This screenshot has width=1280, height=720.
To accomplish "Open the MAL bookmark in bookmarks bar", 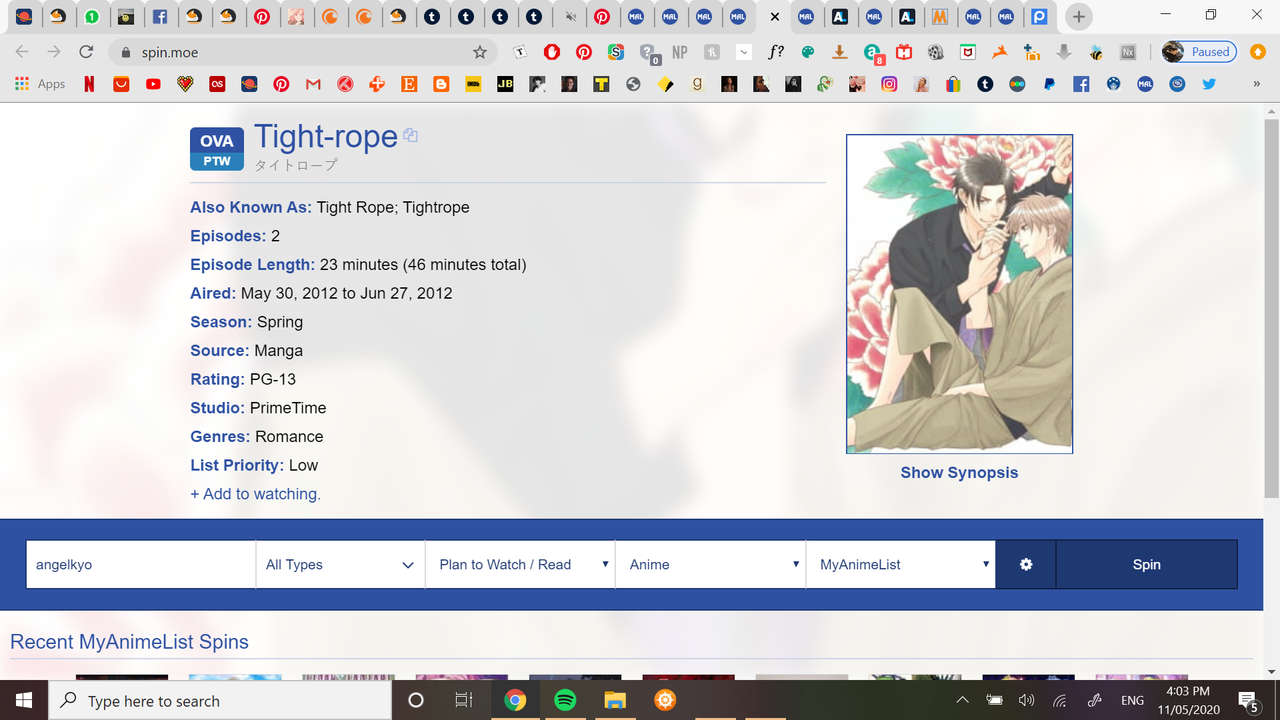I will click(1145, 85).
